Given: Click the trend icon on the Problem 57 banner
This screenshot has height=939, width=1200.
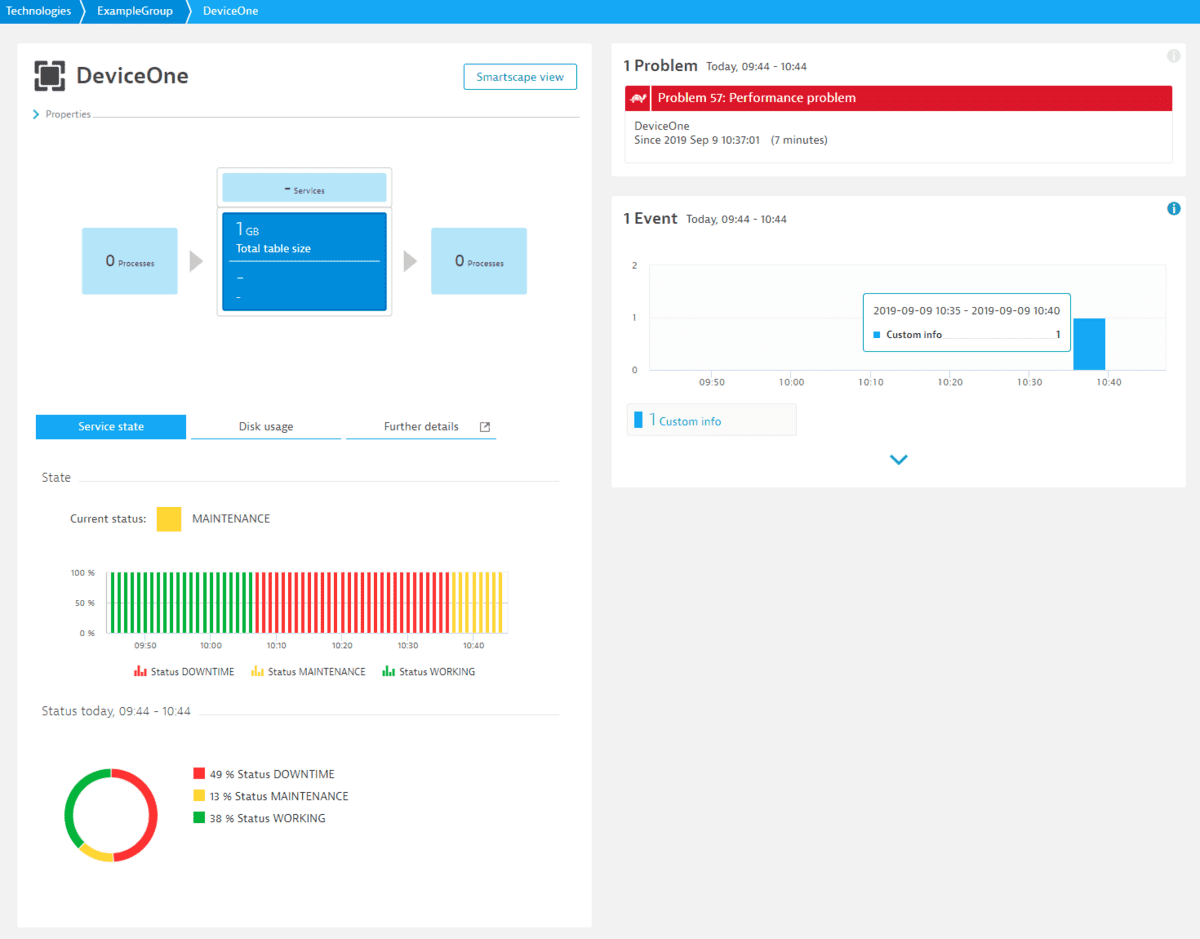Looking at the screenshot, I should pos(638,98).
